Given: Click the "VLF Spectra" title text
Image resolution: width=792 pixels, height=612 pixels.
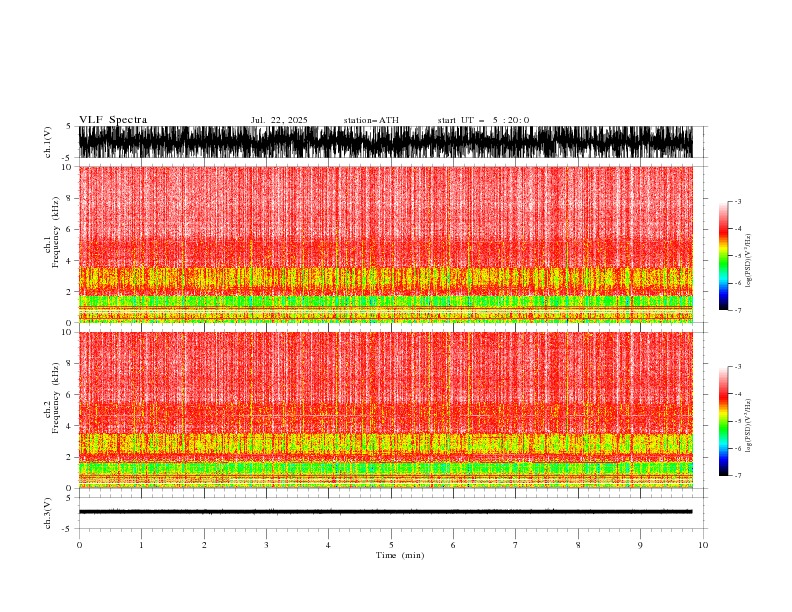Looking at the screenshot, I should coord(113,120).
